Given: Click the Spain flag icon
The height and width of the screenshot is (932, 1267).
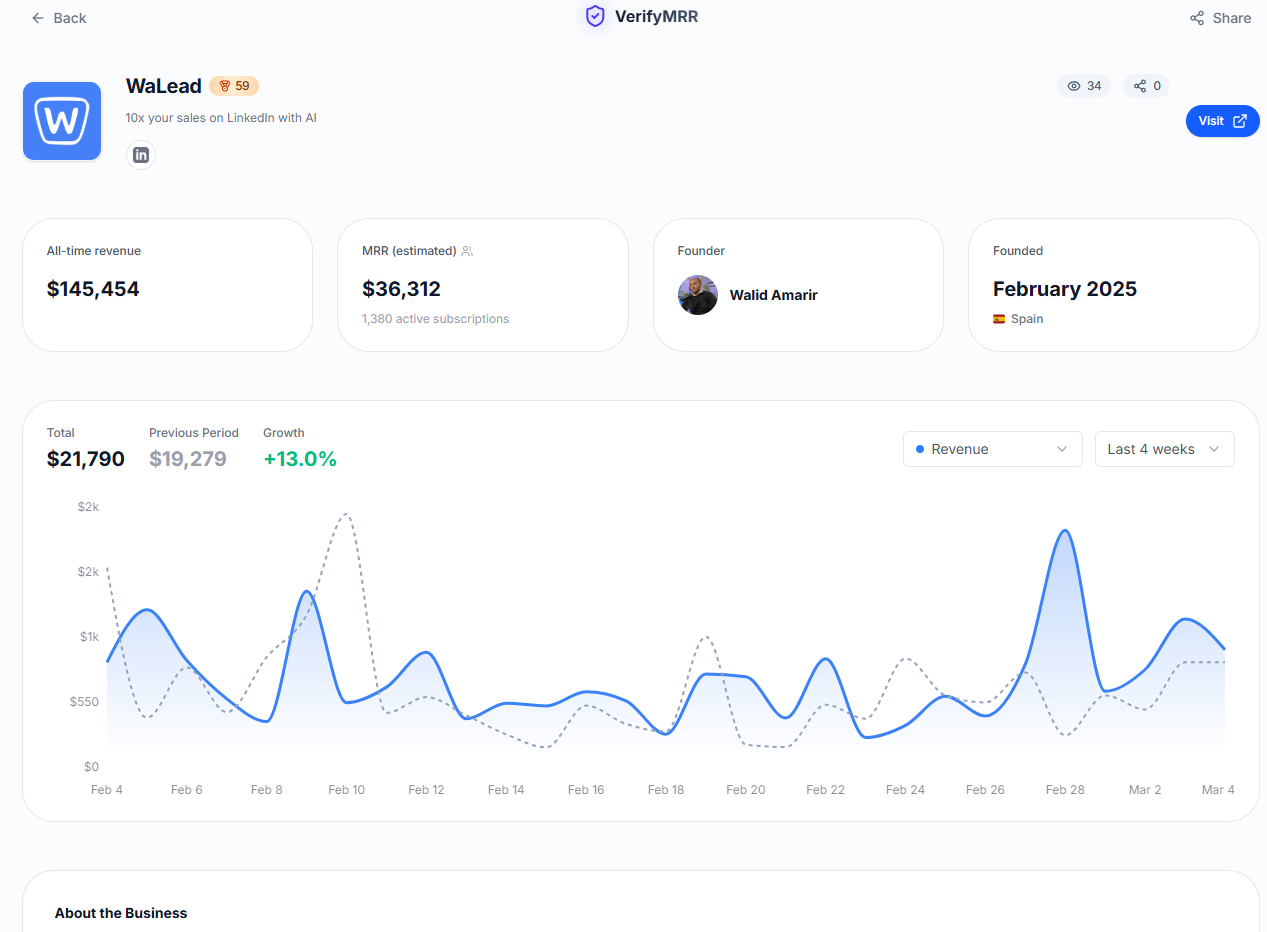Looking at the screenshot, I should coord(999,319).
